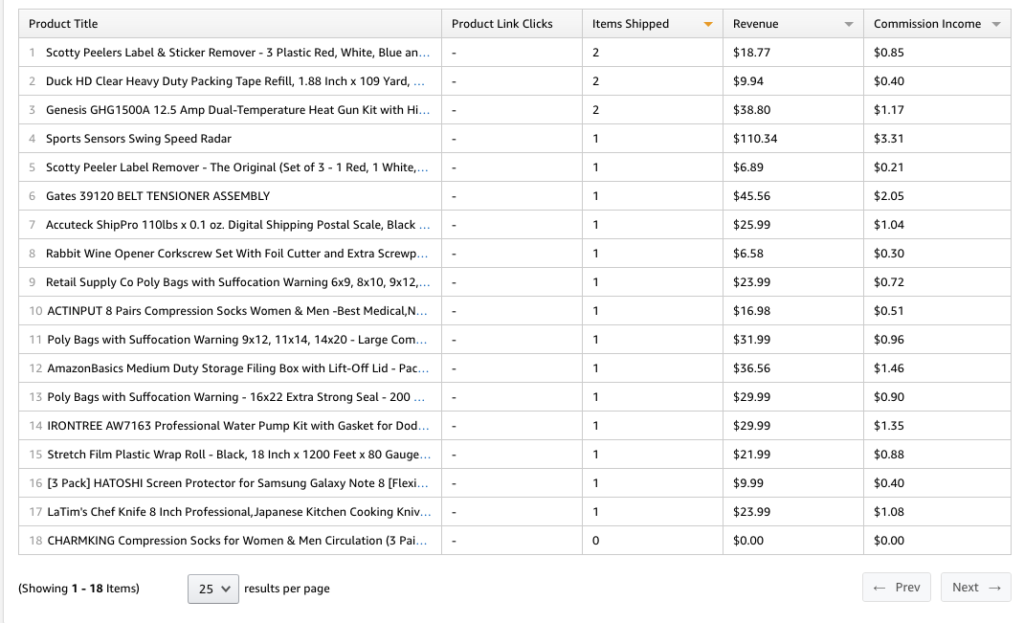The width and height of the screenshot is (1024, 623).
Task: Open Rabbit Wine Opener Corkscrew Set product
Action: click(x=236, y=253)
